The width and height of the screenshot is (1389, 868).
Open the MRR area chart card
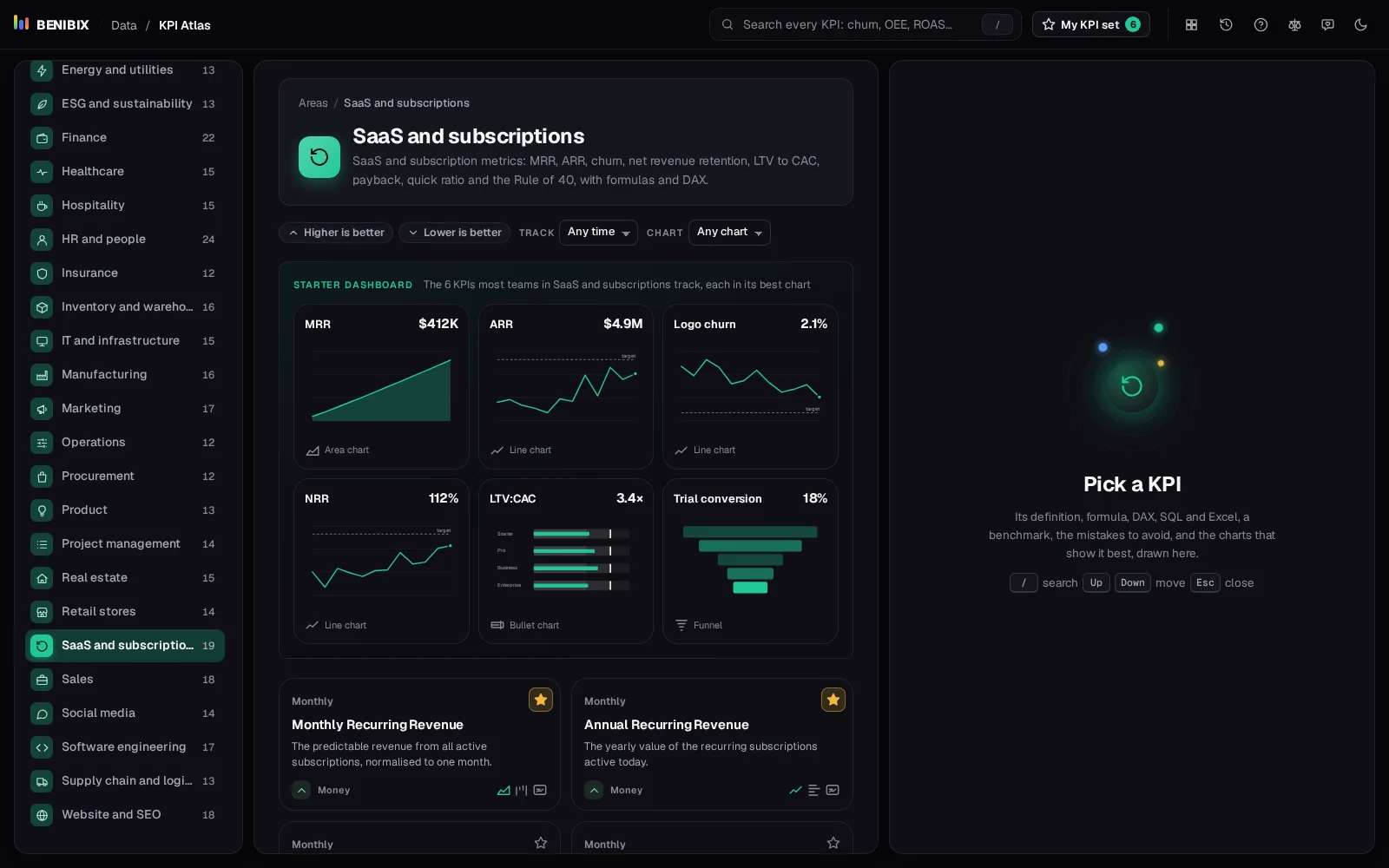tap(381, 386)
